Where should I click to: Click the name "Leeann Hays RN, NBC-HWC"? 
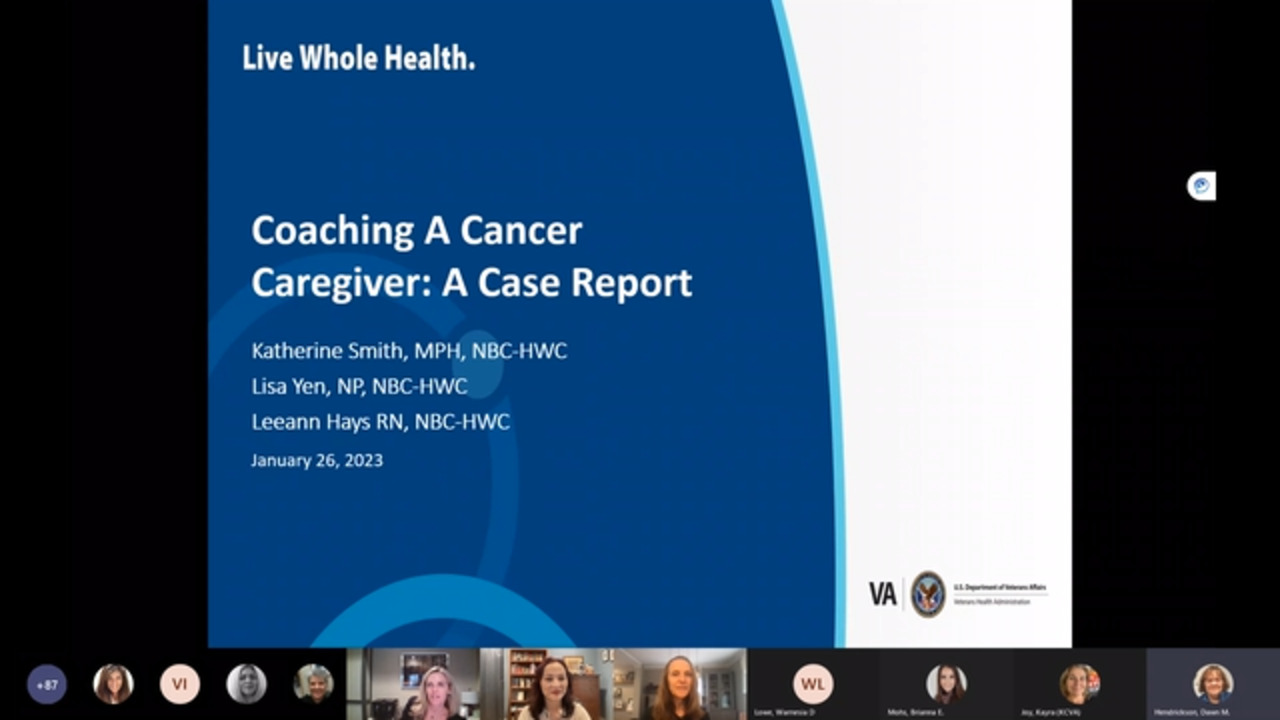(x=380, y=422)
